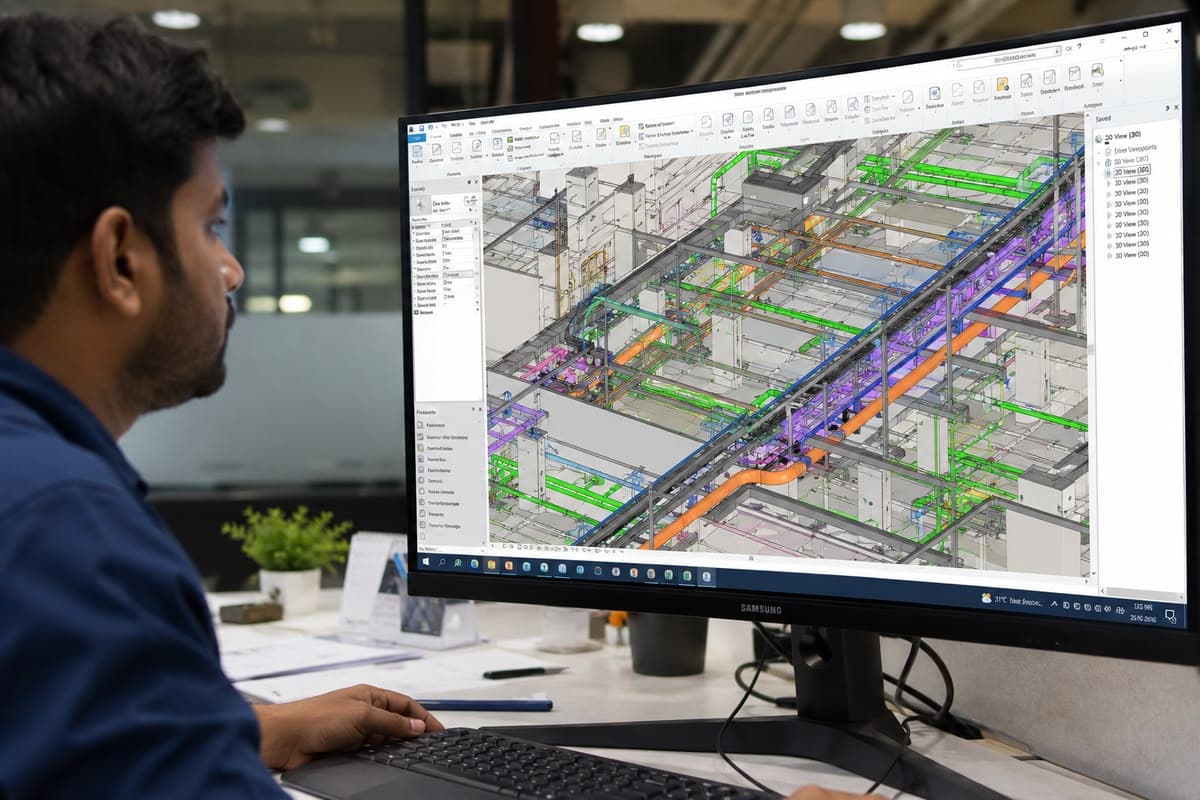The height and width of the screenshot is (800, 1200).
Task: Toggle the checked fifth checkbox in lower-left panel
Action: [421, 470]
